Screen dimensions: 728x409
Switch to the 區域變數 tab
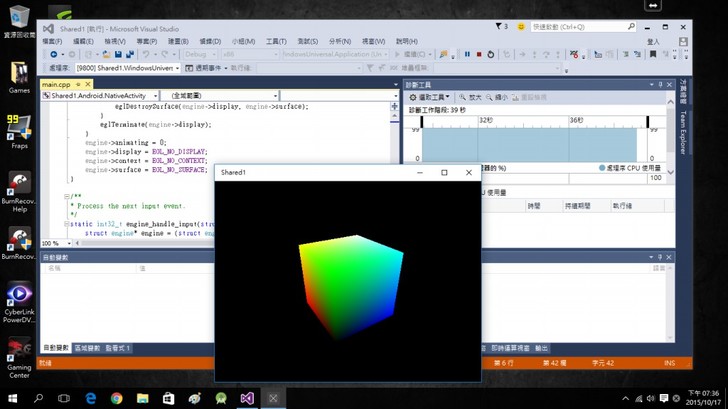pyautogui.click(x=86, y=348)
